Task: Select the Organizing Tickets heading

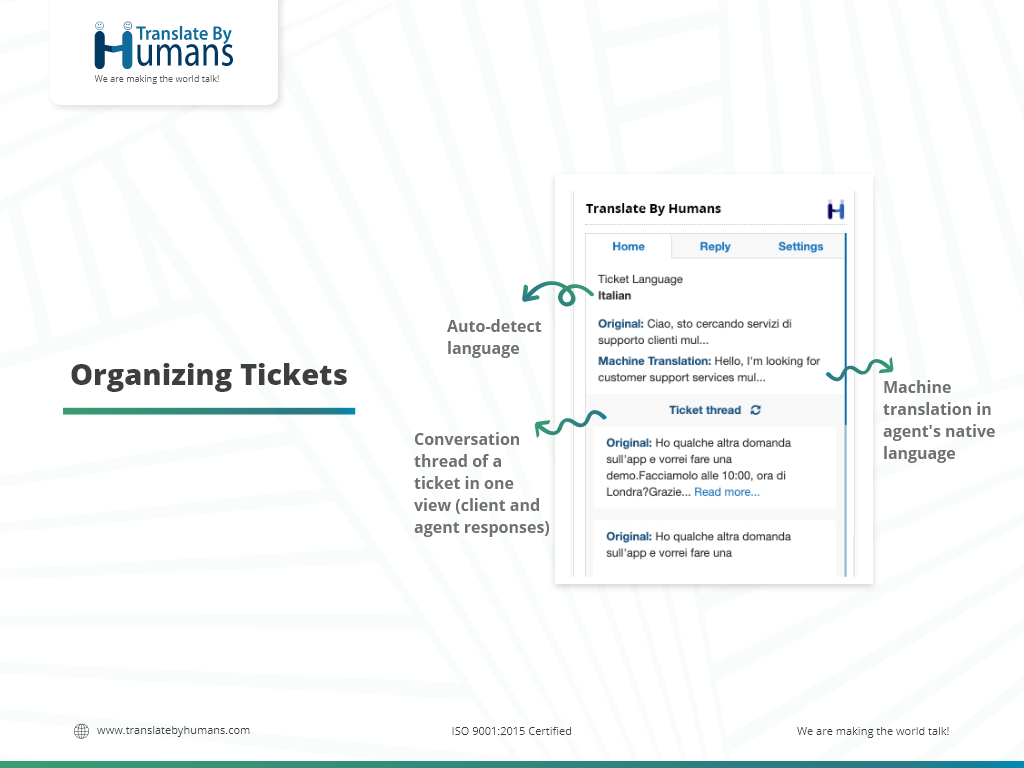Action: click(x=209, y=375)
